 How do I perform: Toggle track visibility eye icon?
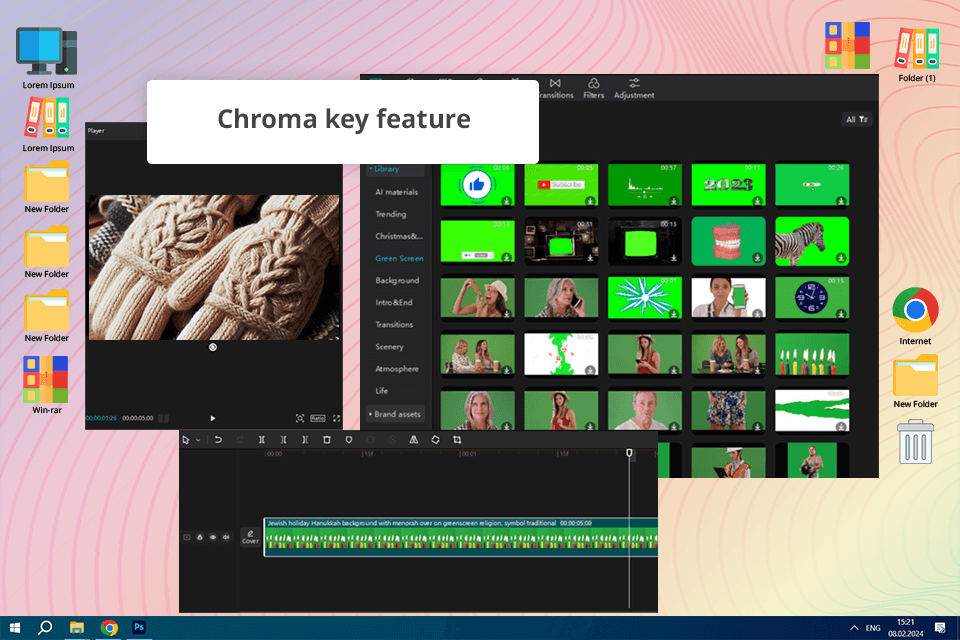click(213, 537)
